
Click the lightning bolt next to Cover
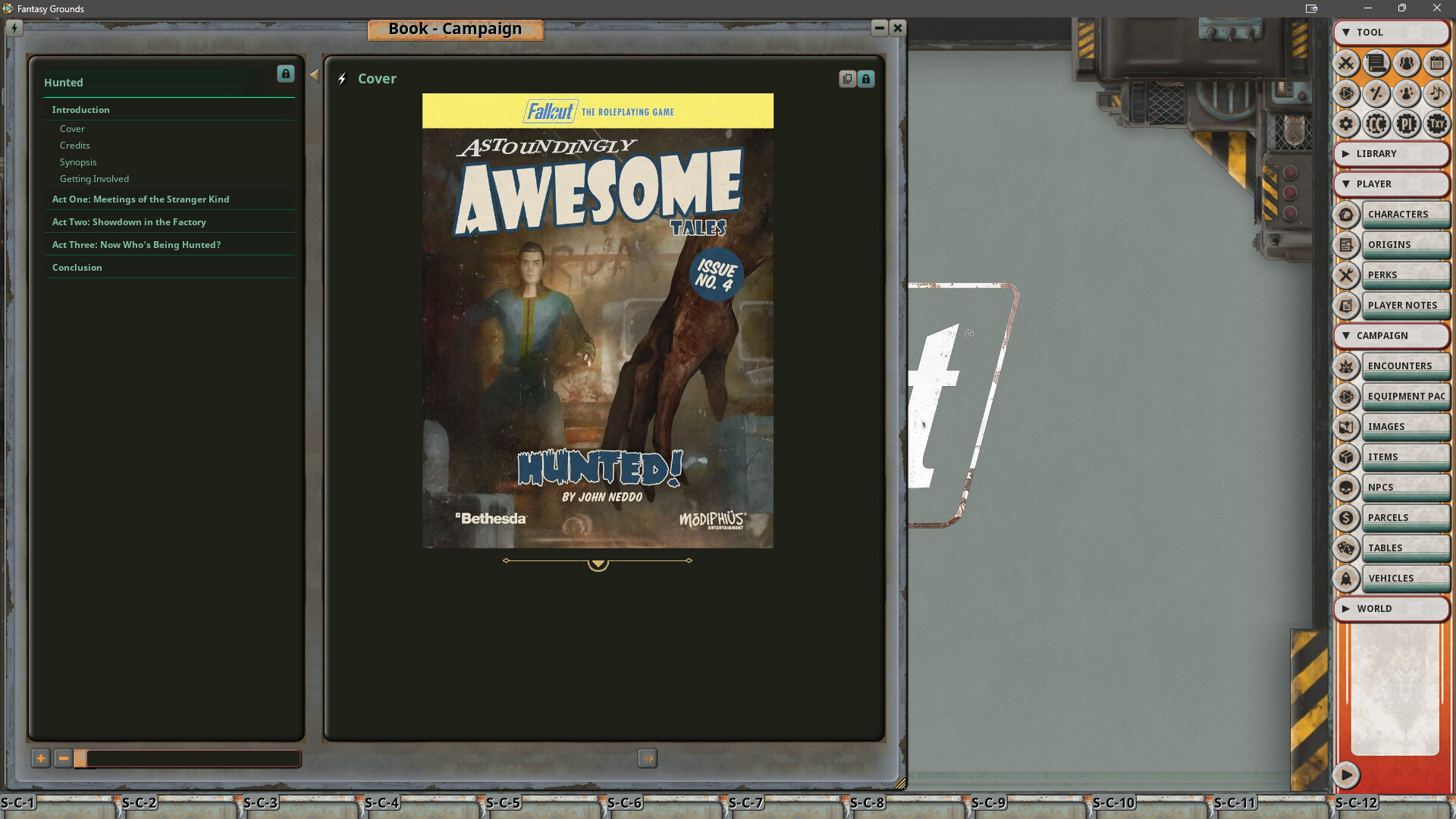[x=342, y=78]
